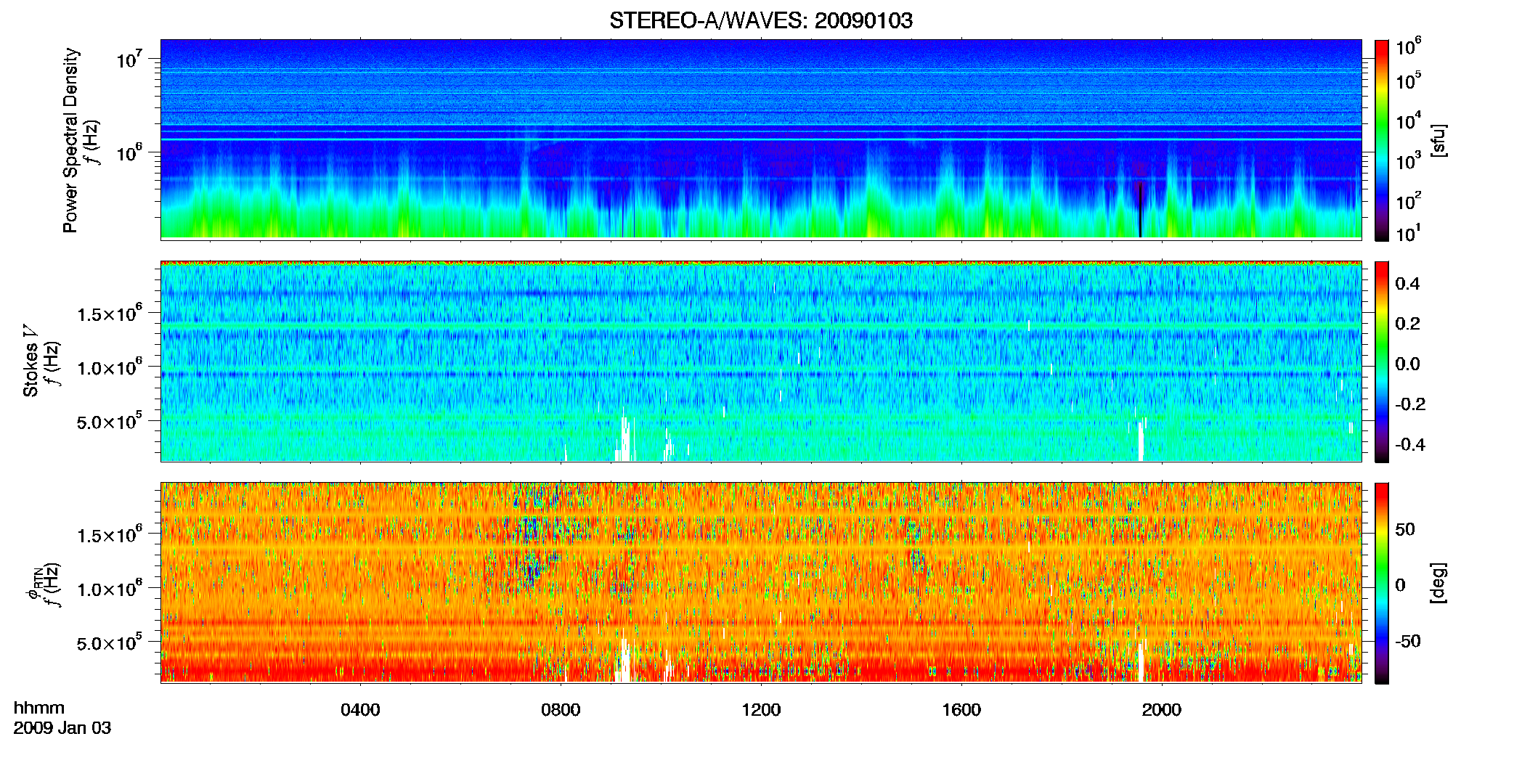Screen dimensions: 1522x784
Task: Click the date 2009 Jan 03
Action: 62,727
